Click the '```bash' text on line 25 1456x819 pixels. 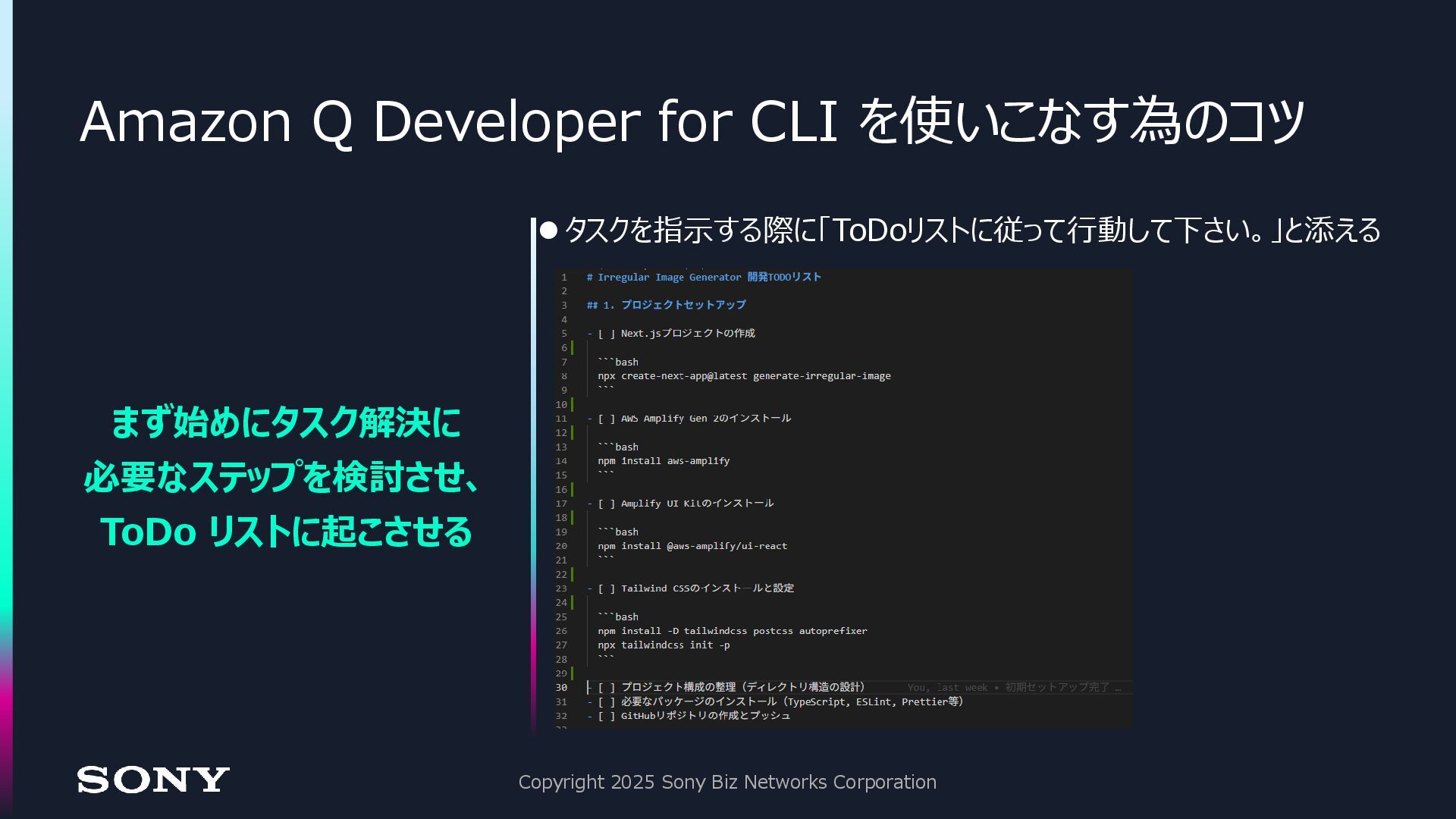(x=618, y=617)
